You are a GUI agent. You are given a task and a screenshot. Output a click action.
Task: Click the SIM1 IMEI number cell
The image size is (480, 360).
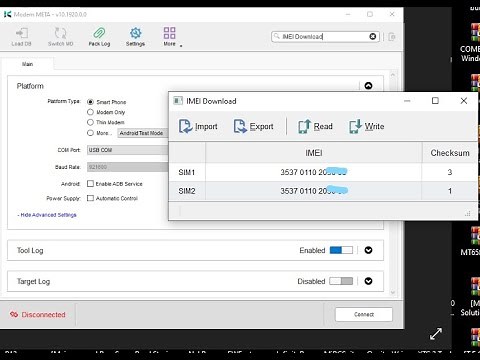point(314,172)
